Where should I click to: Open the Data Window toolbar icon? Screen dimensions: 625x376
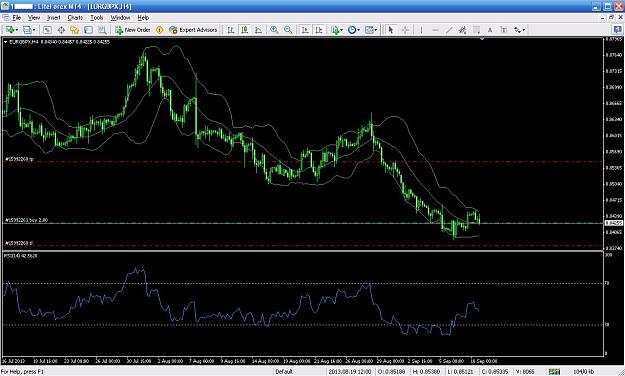[61, 30]
